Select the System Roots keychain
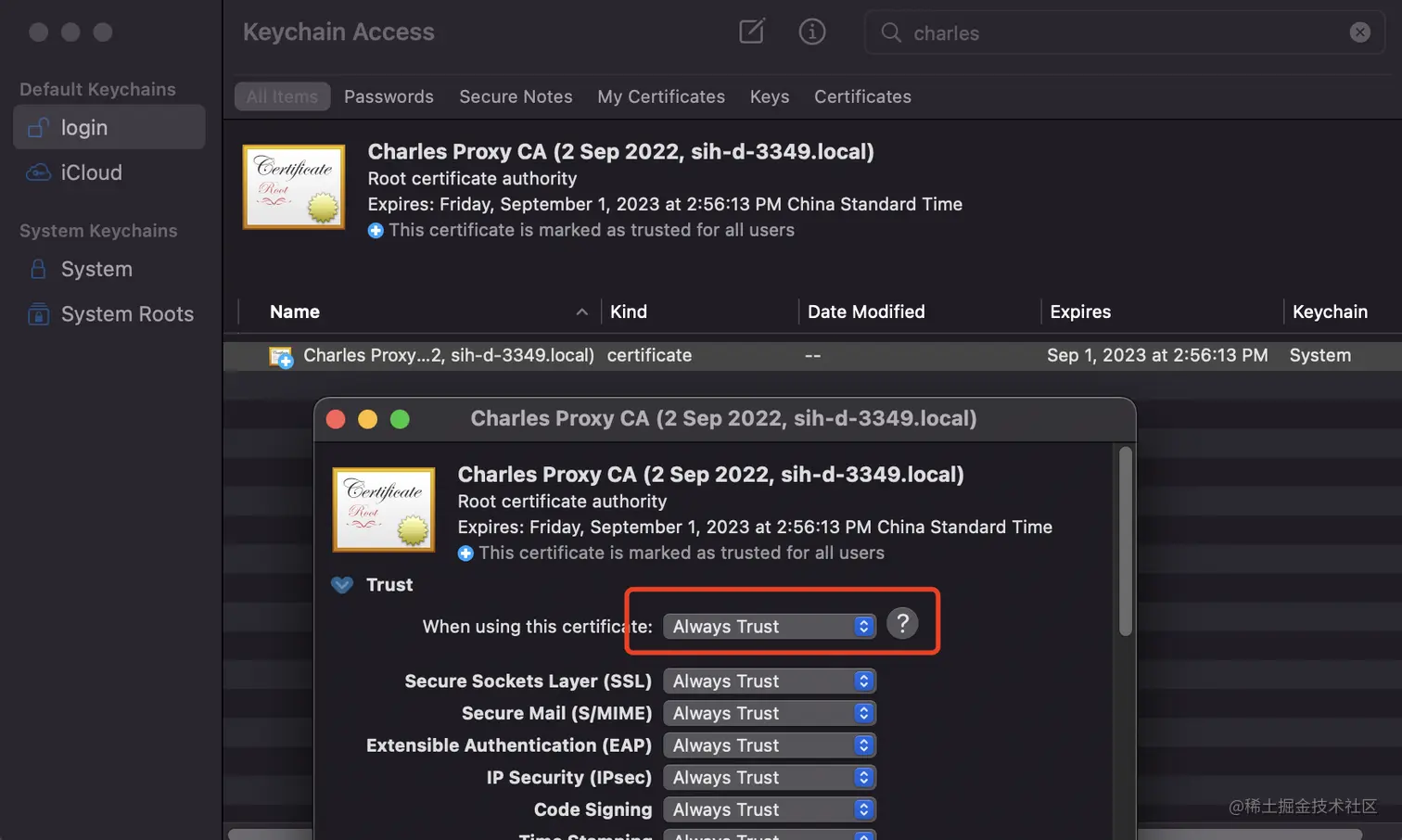The height and width of the screenshot is (840, 1402). (109, 314)
